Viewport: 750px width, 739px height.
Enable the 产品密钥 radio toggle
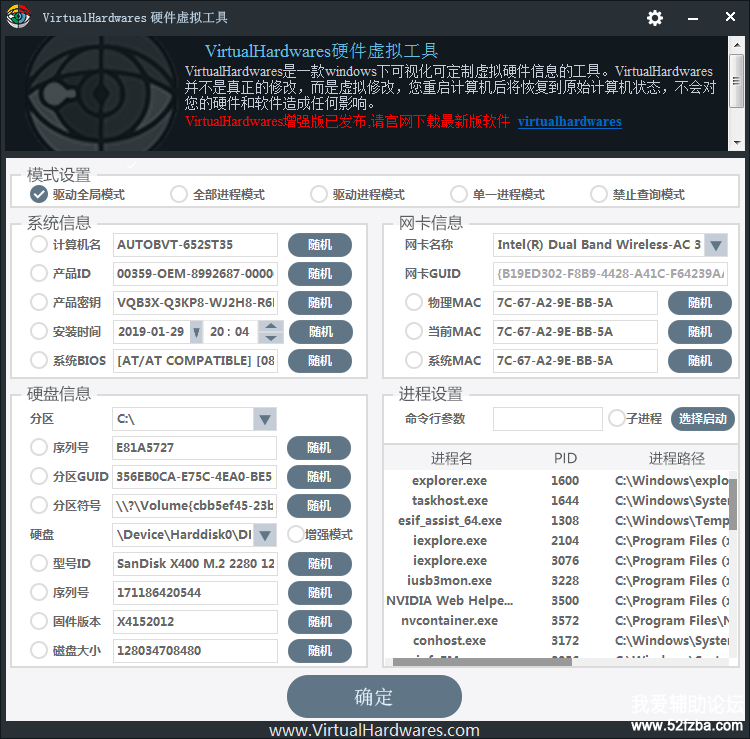pos(39,302)
